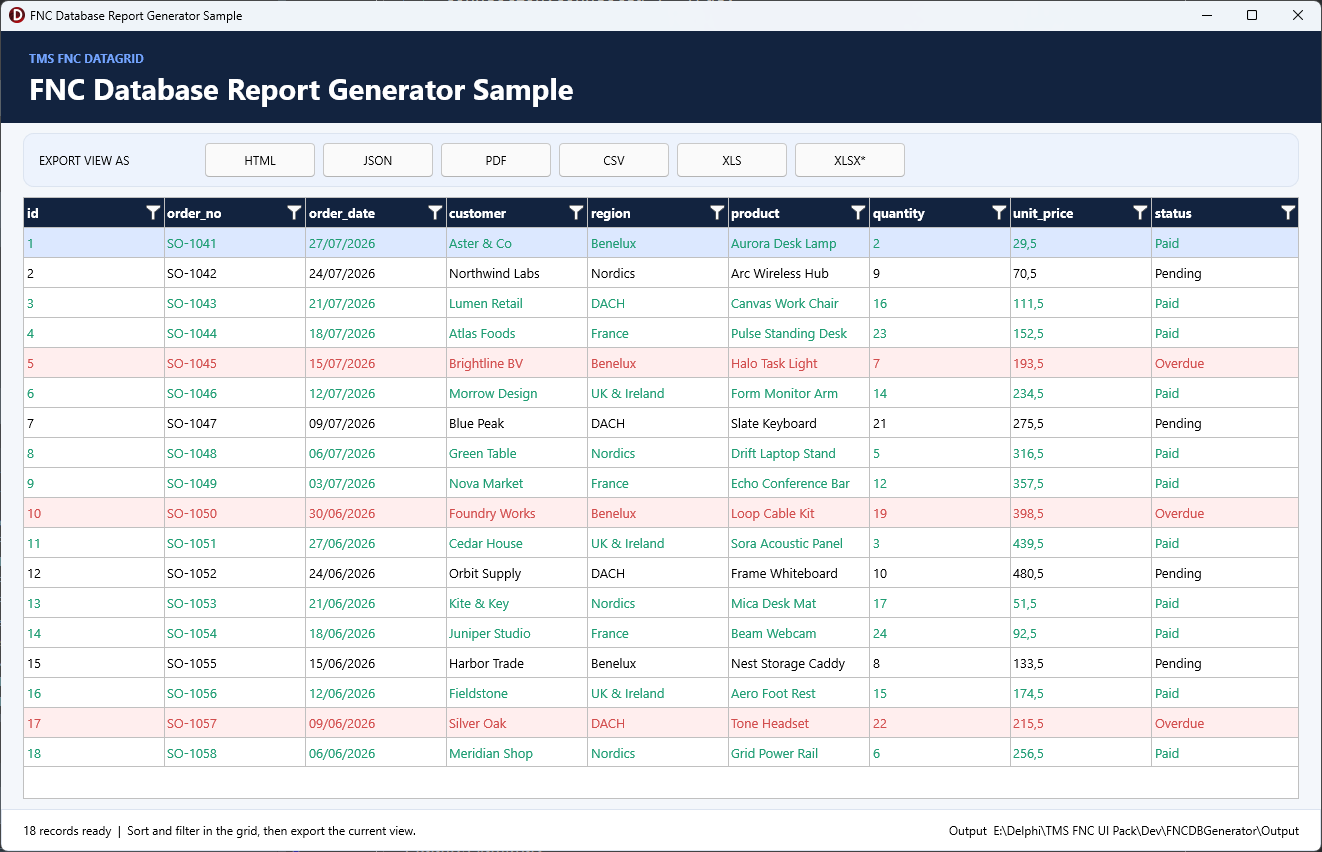Click the Drift Laptop Stand cell
Viewport: 1322px width, 852px height.
[799, 453]
